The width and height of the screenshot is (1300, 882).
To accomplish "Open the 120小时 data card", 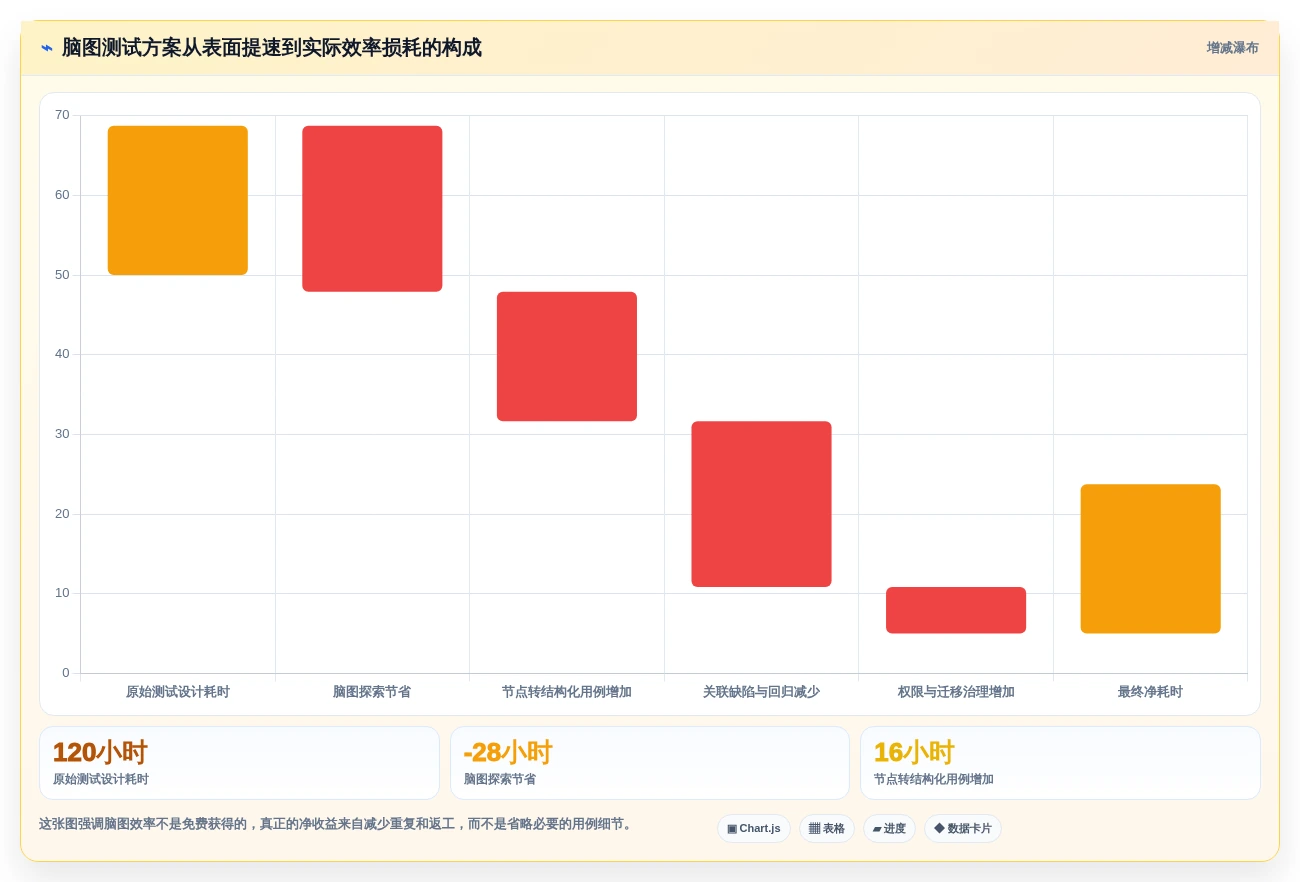I will coord(239,763).
